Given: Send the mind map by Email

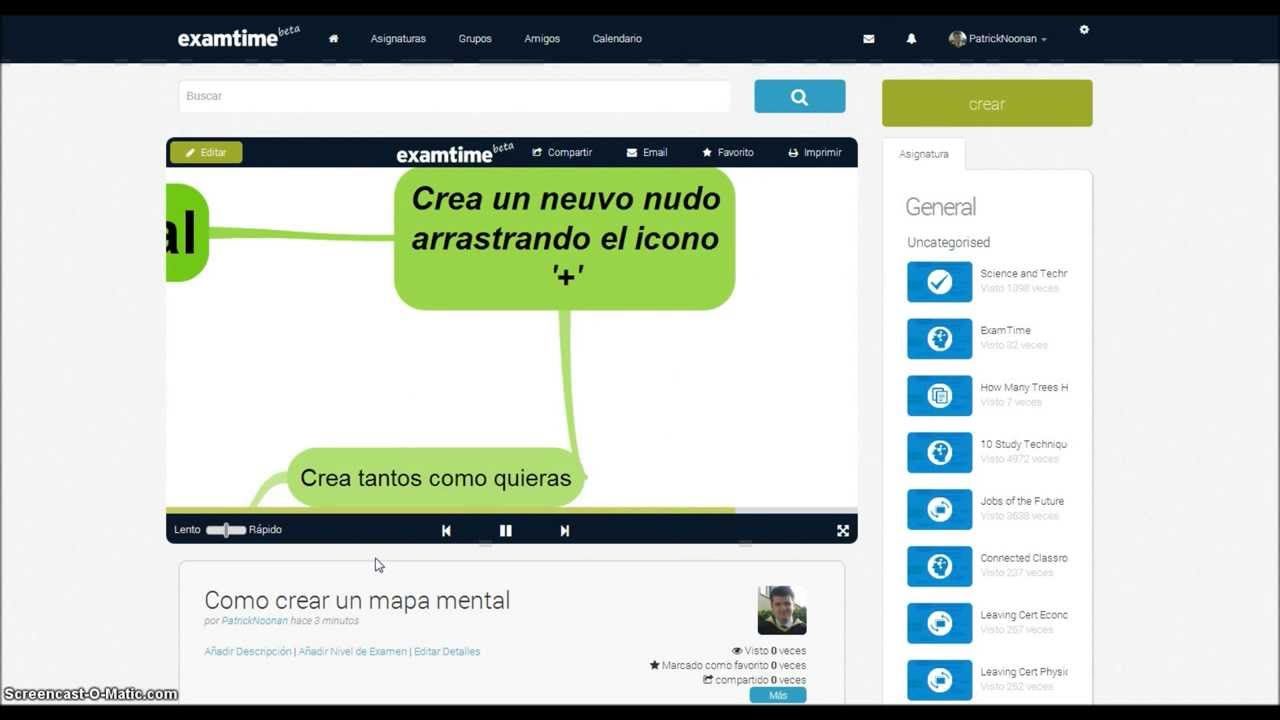Looking at the screenshot, I should click(x=647, y=153).
